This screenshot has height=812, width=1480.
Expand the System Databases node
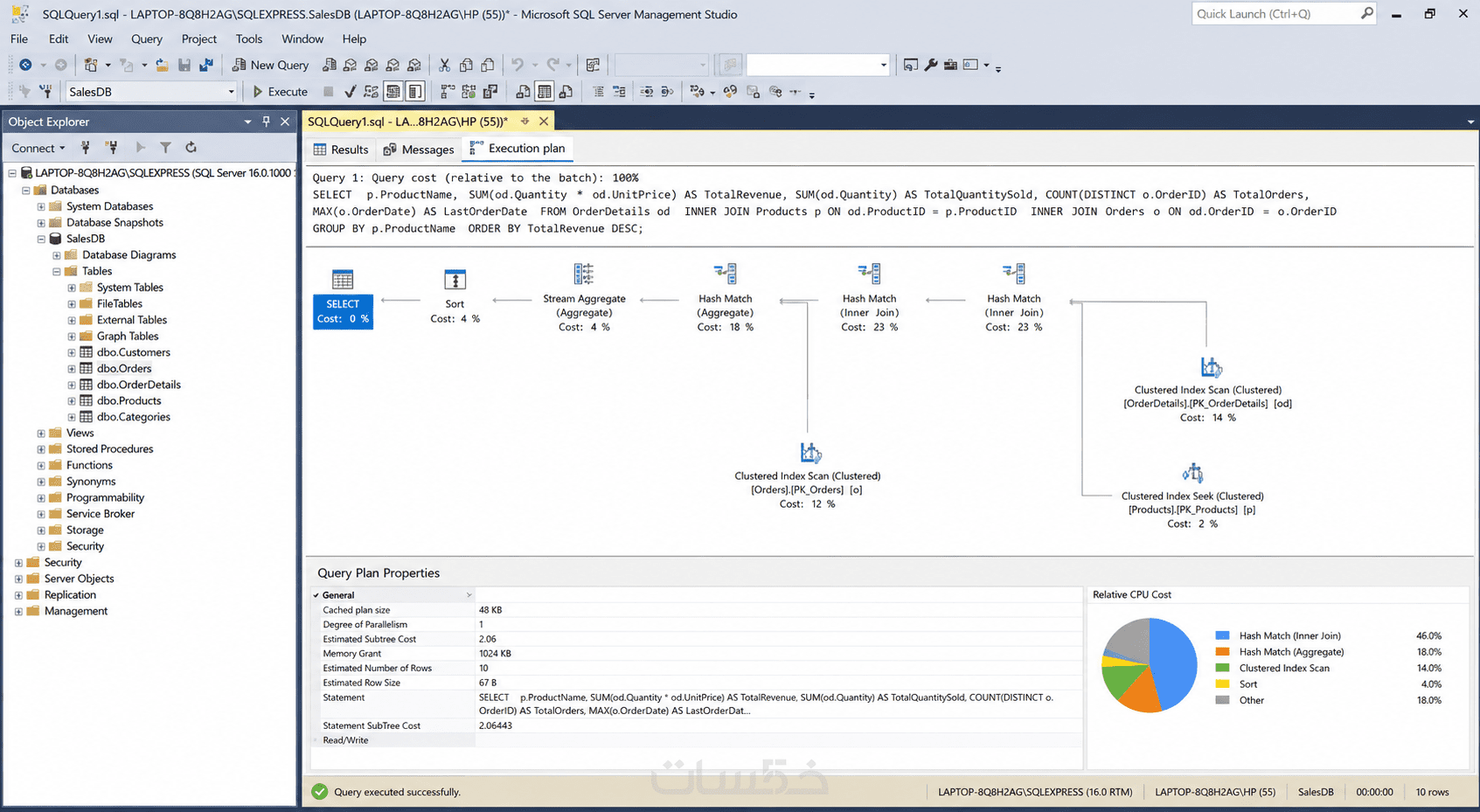(x=41, y=206)
